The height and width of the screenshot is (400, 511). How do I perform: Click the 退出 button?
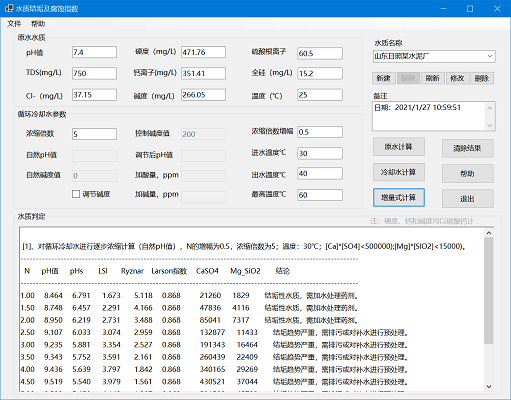click(468, 199)
